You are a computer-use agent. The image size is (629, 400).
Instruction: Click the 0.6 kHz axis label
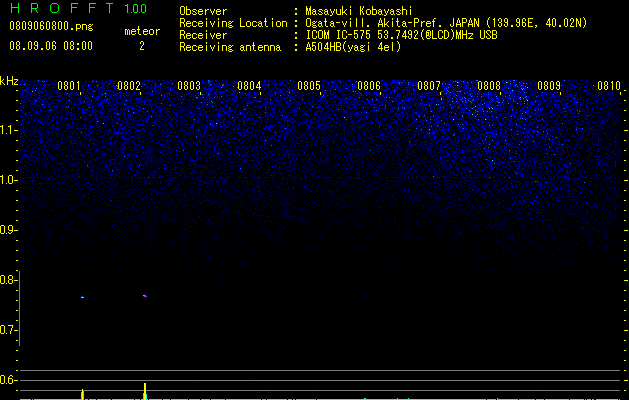7,380
